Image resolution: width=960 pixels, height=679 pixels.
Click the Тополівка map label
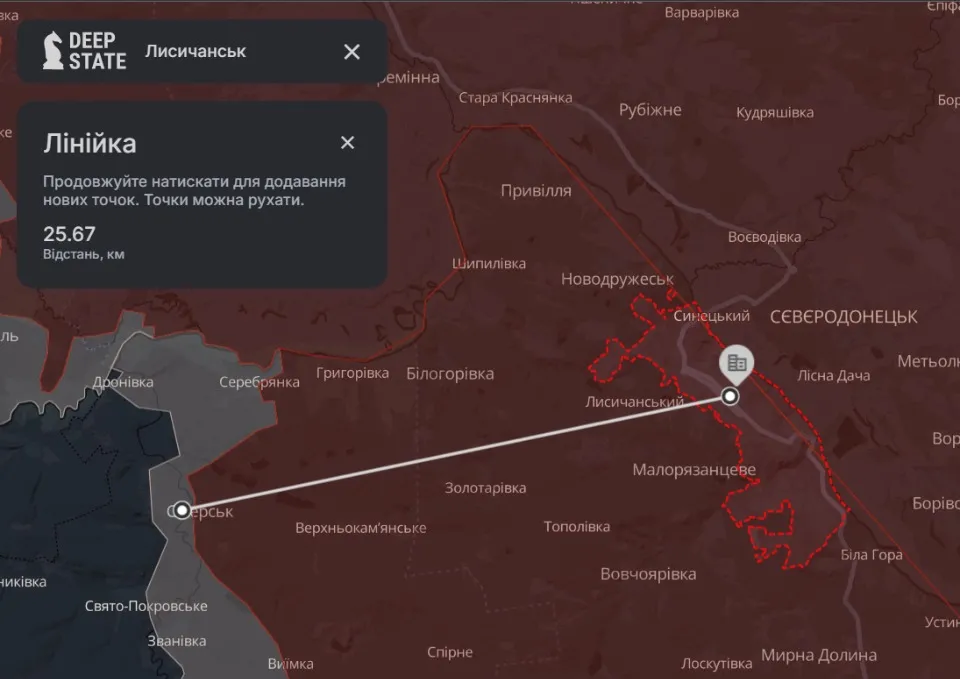577,527
